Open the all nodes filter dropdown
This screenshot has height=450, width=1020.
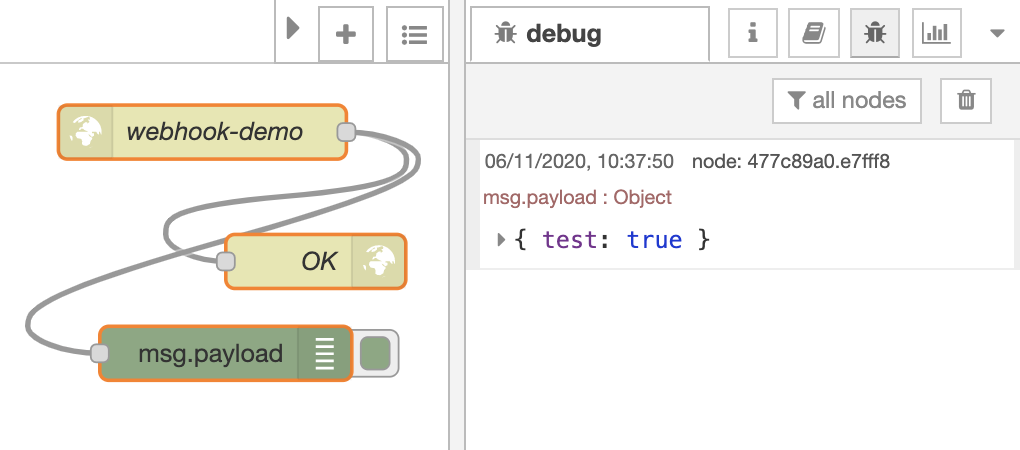click(846, 100)
